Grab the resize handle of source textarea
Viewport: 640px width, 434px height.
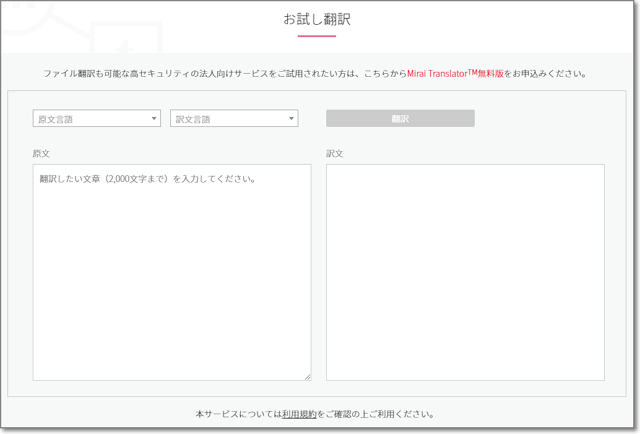point(307,376)
